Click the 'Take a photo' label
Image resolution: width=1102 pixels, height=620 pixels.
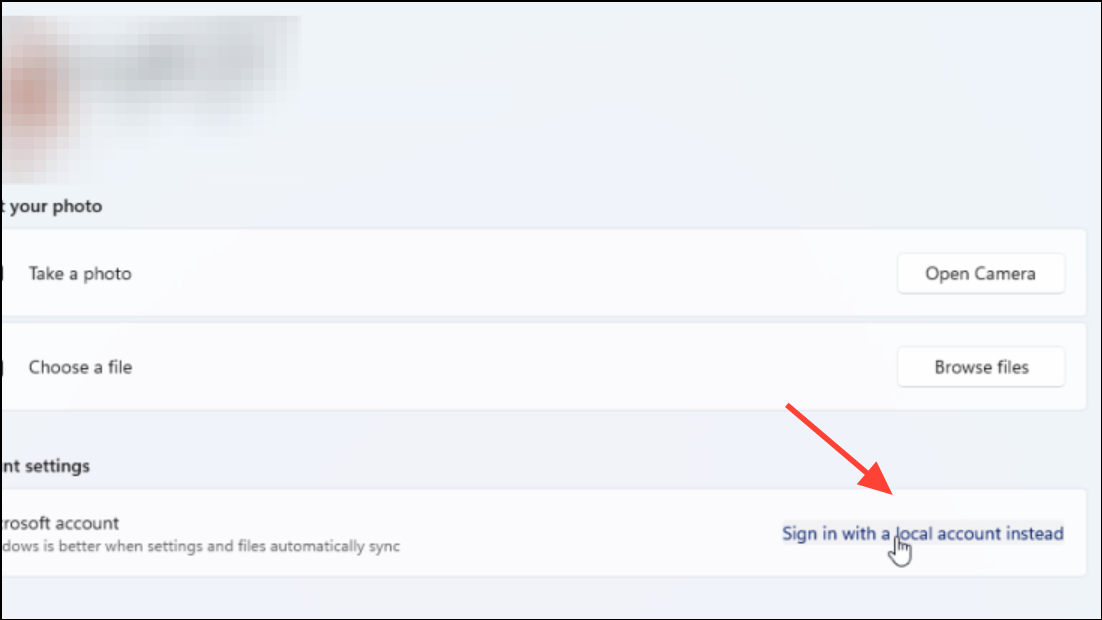tap(80, 273)
